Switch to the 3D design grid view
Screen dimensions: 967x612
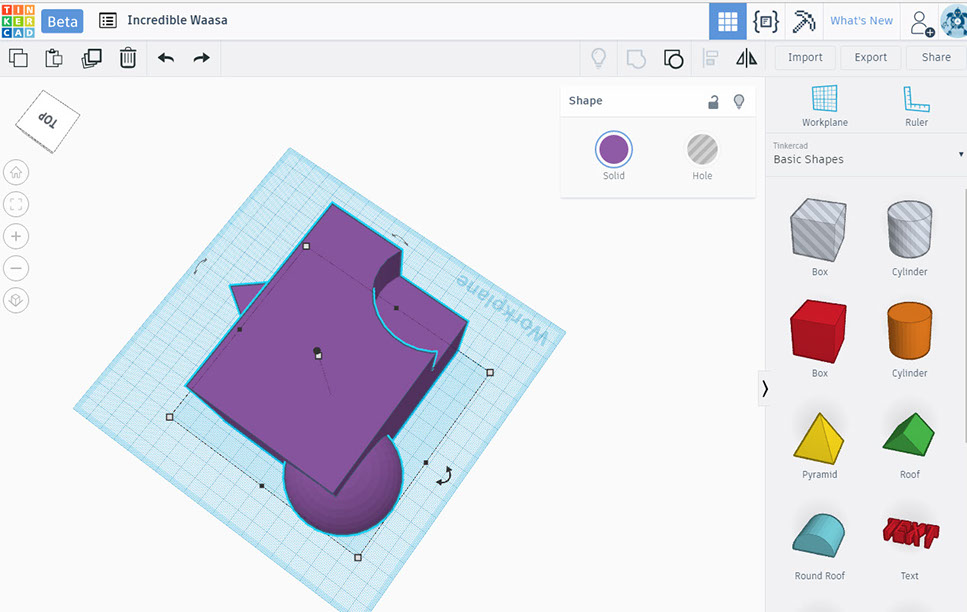pyautogui.click(x=728, y=22)
